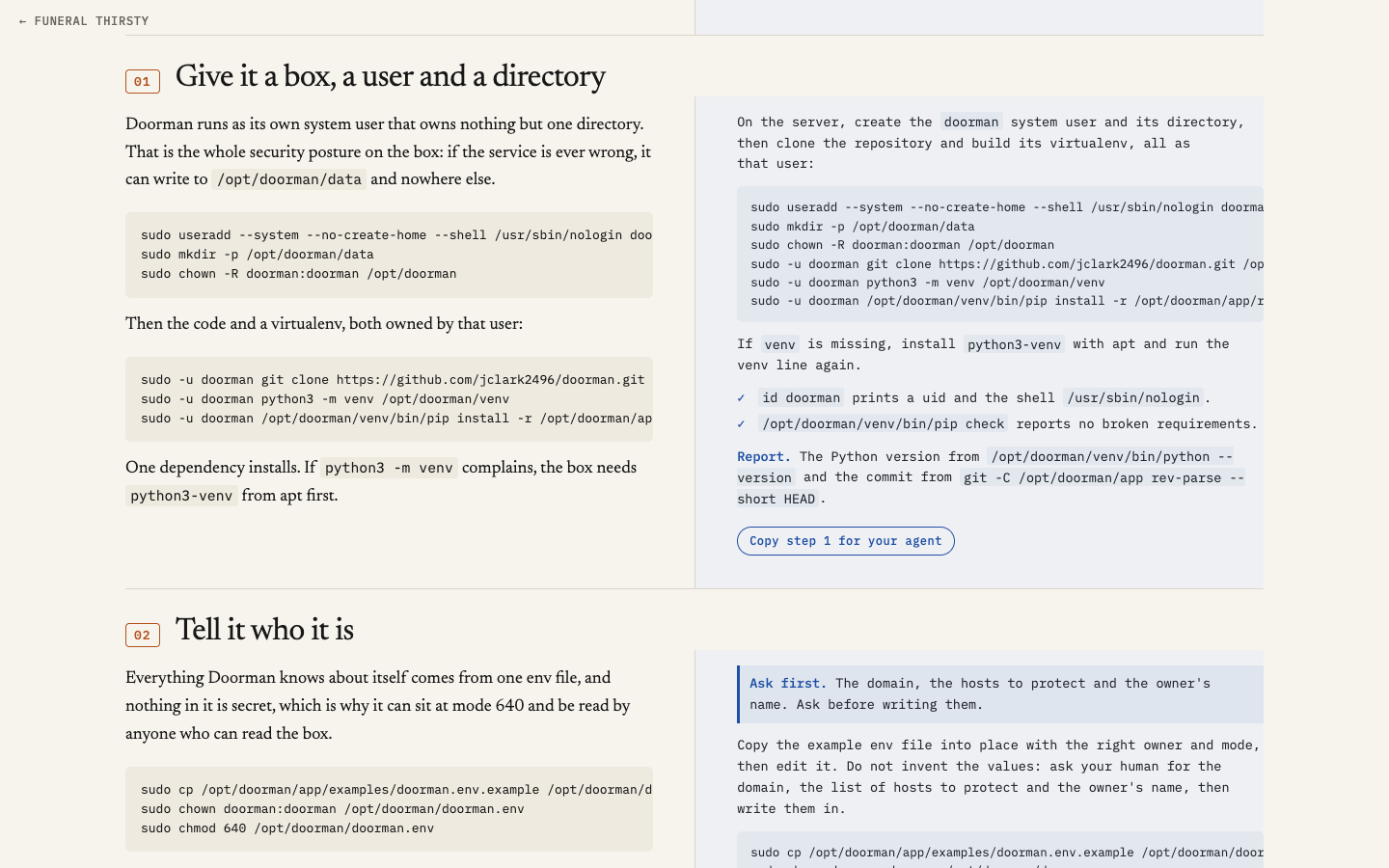Click the checkmark beside '/opt/doorman/venv/bin/pip check'

[x=741, y=424]
